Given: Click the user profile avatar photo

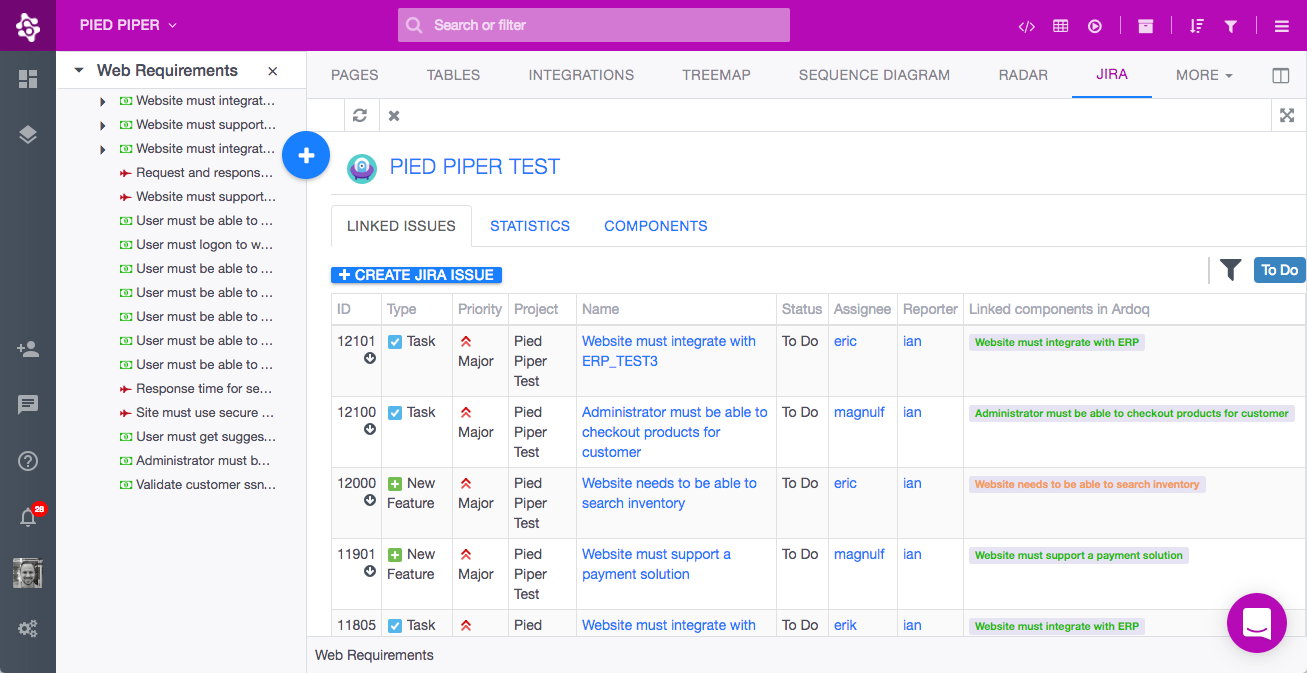Looking at the screenshot, I should 28,573.
